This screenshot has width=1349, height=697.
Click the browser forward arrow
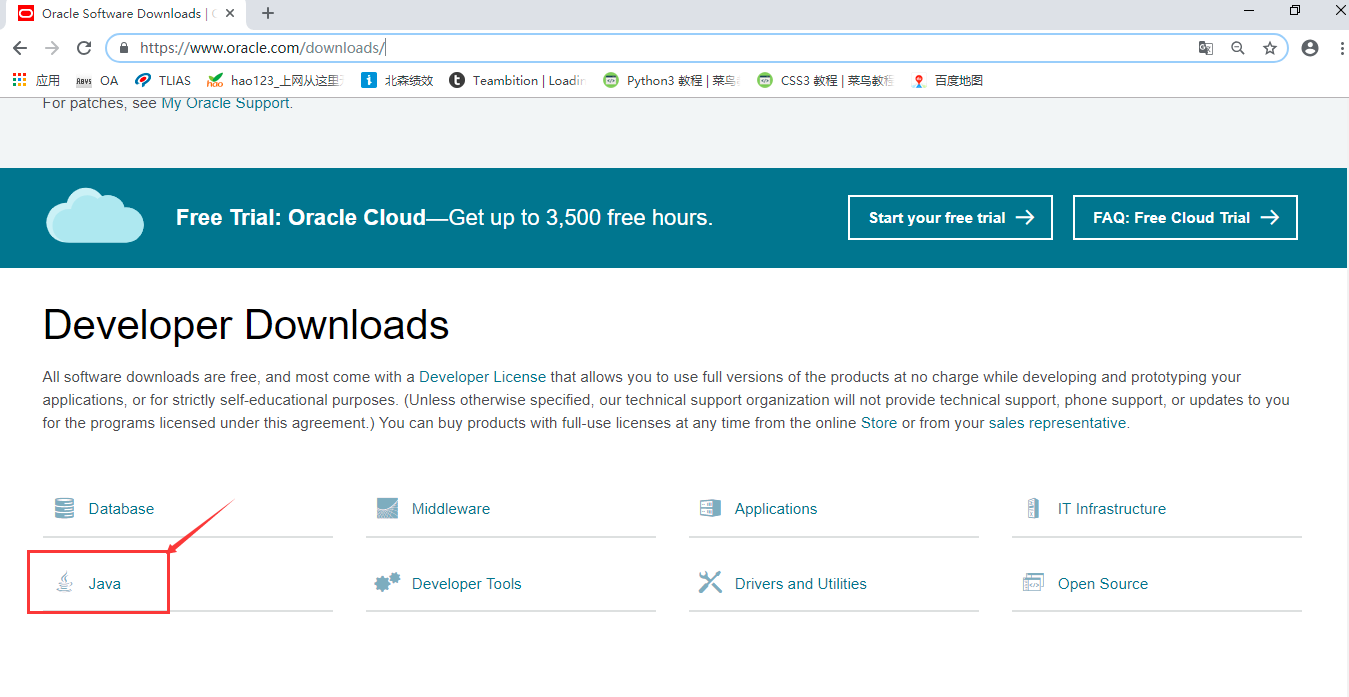pyautogui.click(x=53, y=48)
